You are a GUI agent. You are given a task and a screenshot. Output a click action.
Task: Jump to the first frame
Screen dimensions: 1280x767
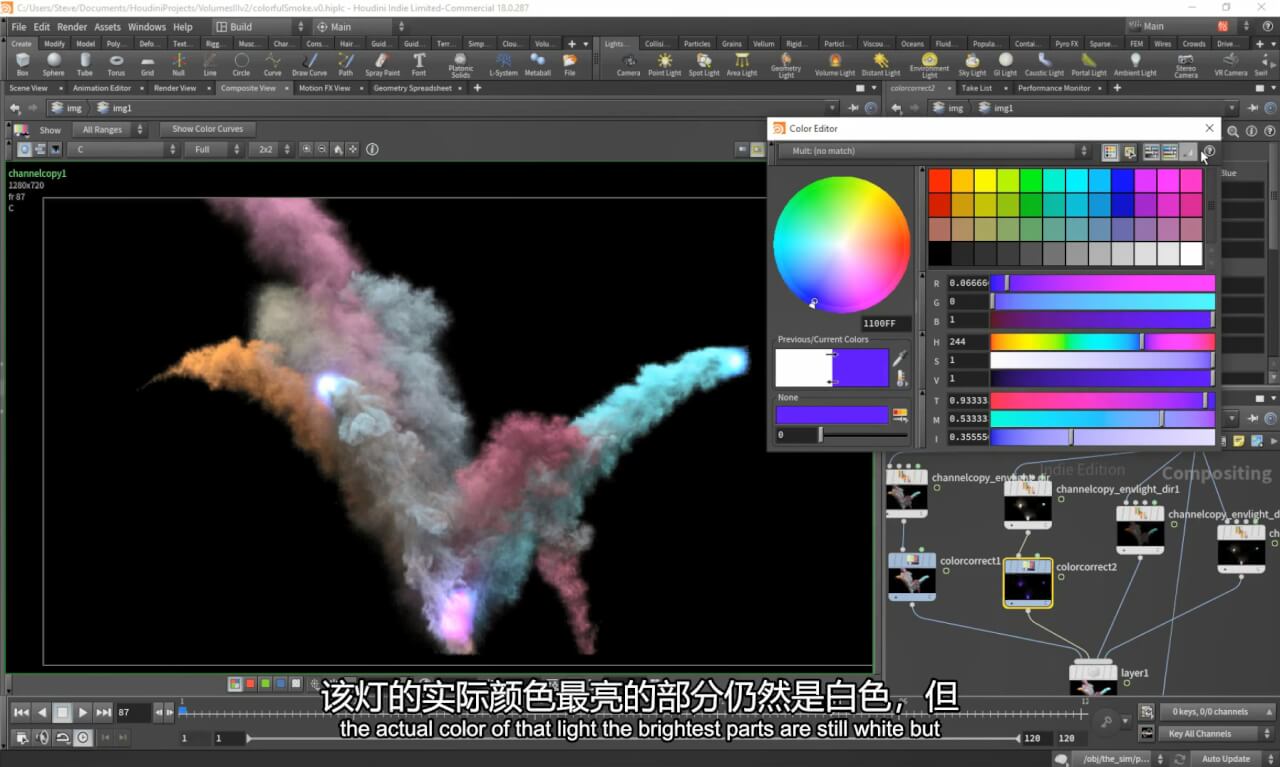tap(21, 712)
